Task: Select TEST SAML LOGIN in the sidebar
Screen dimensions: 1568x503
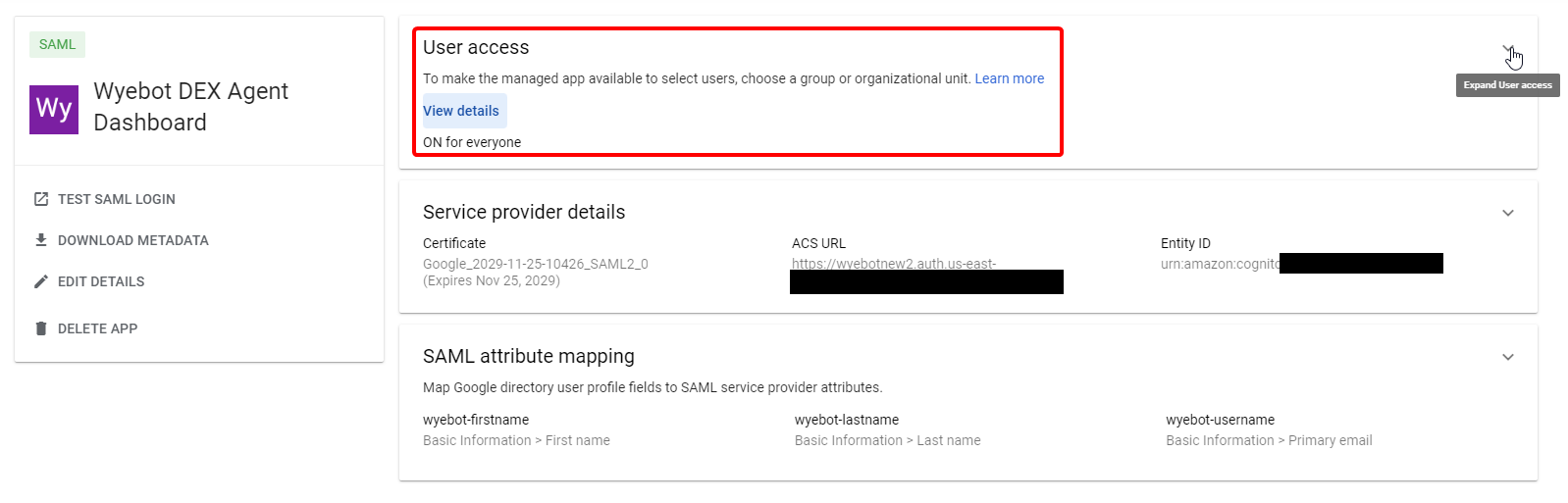Action: [116, 199]
